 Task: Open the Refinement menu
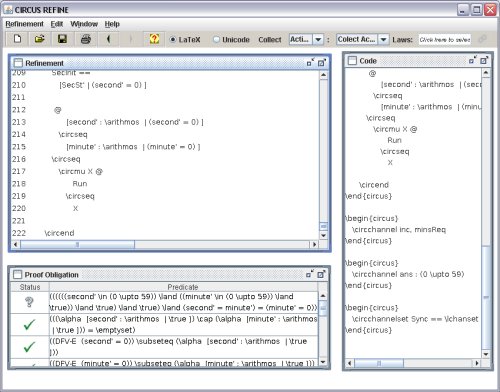(24, 24)
